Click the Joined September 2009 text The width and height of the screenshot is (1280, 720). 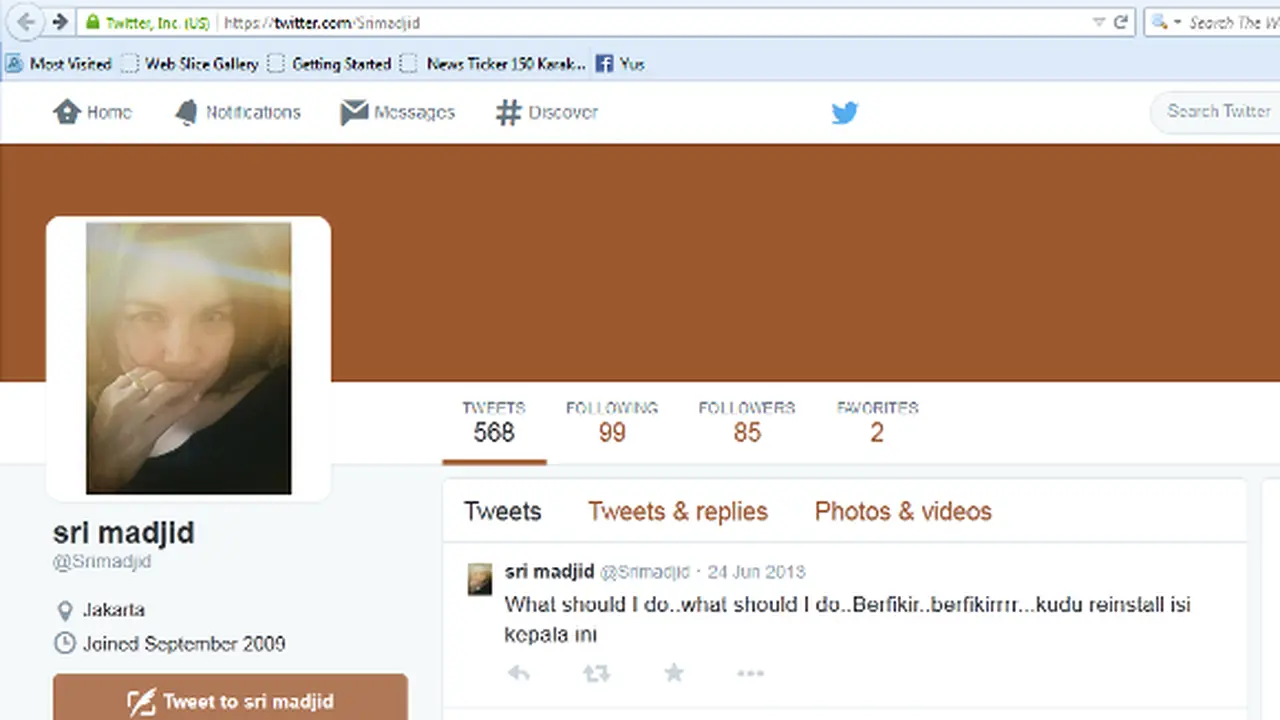point(184,644)
